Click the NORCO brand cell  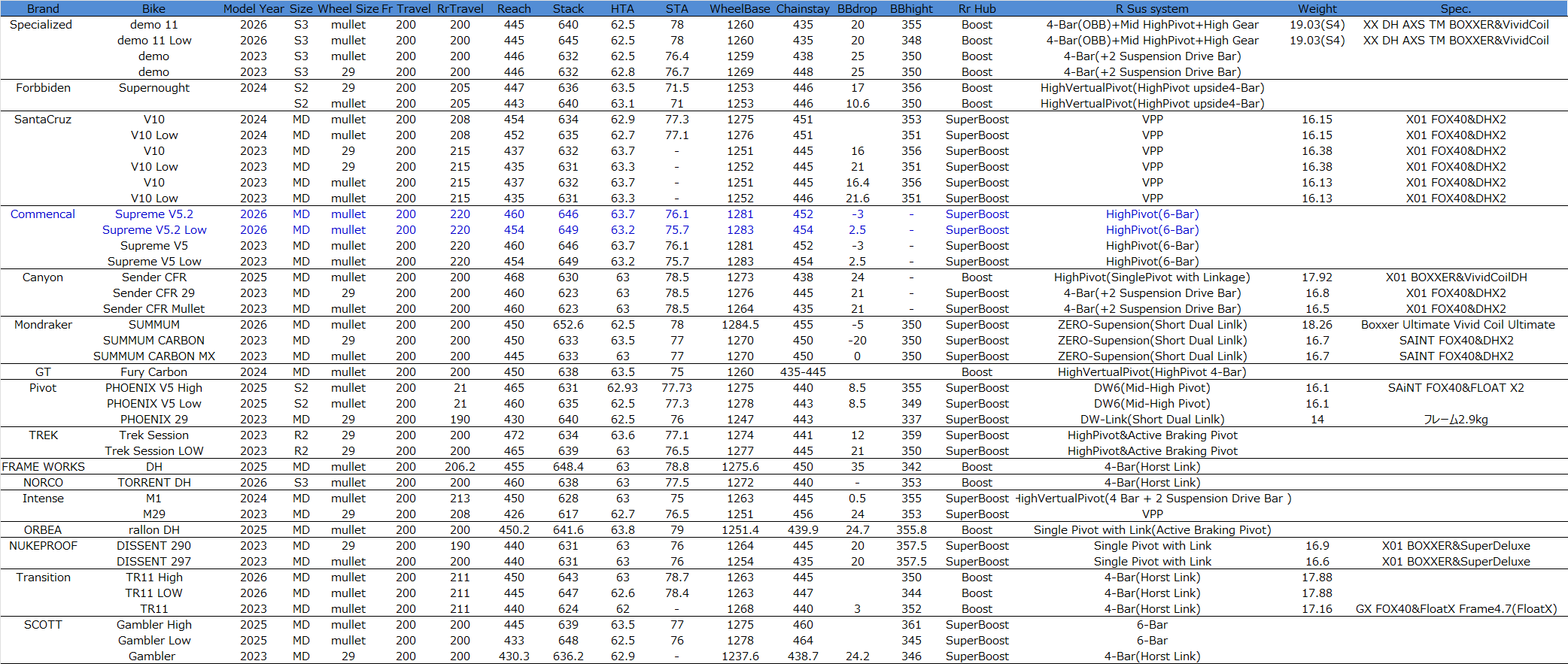43,483
